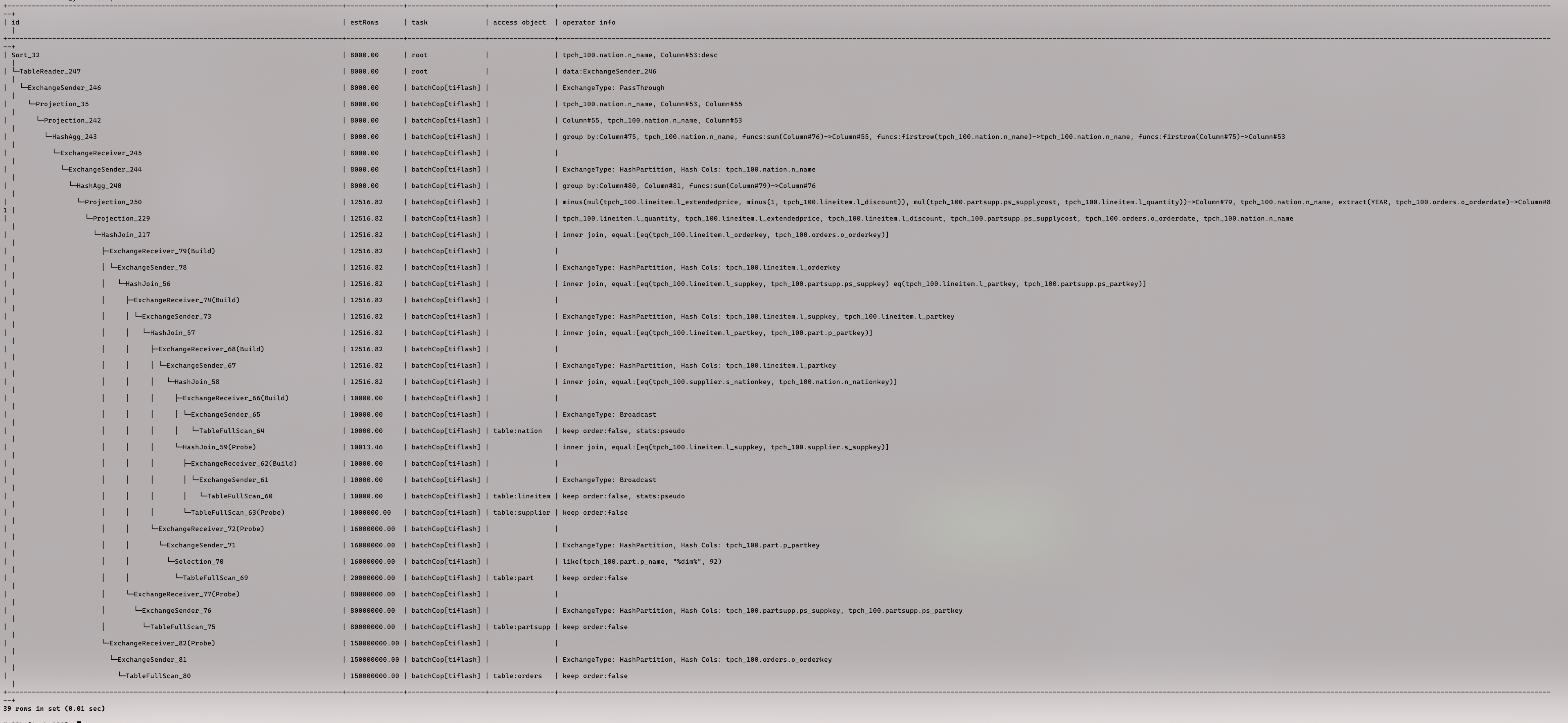Click HashJoin_56 operator id

click(148, 284)
